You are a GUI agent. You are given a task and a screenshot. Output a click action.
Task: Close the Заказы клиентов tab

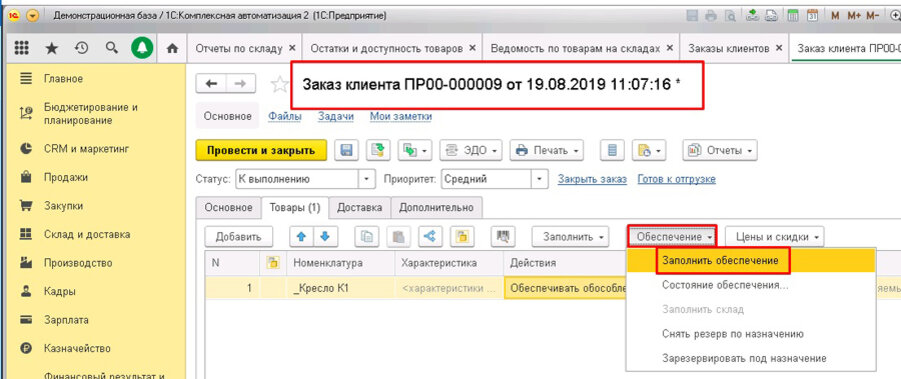779,48
